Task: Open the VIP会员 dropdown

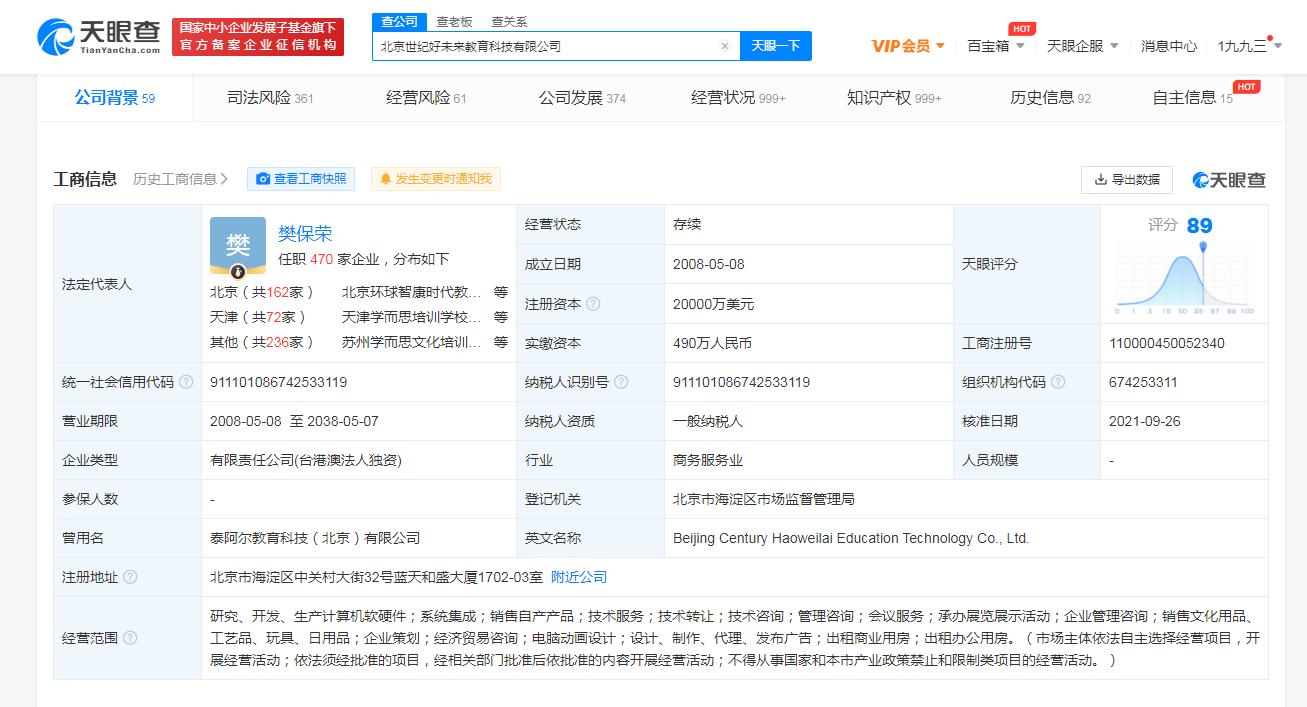Action: [x=908, y=46]
